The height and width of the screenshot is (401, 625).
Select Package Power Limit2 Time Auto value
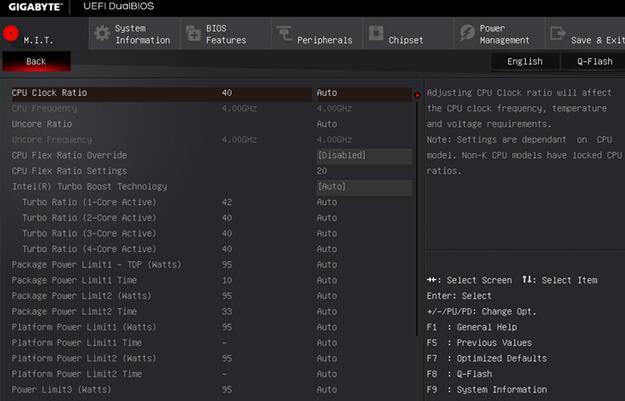(x=326, y=311)
